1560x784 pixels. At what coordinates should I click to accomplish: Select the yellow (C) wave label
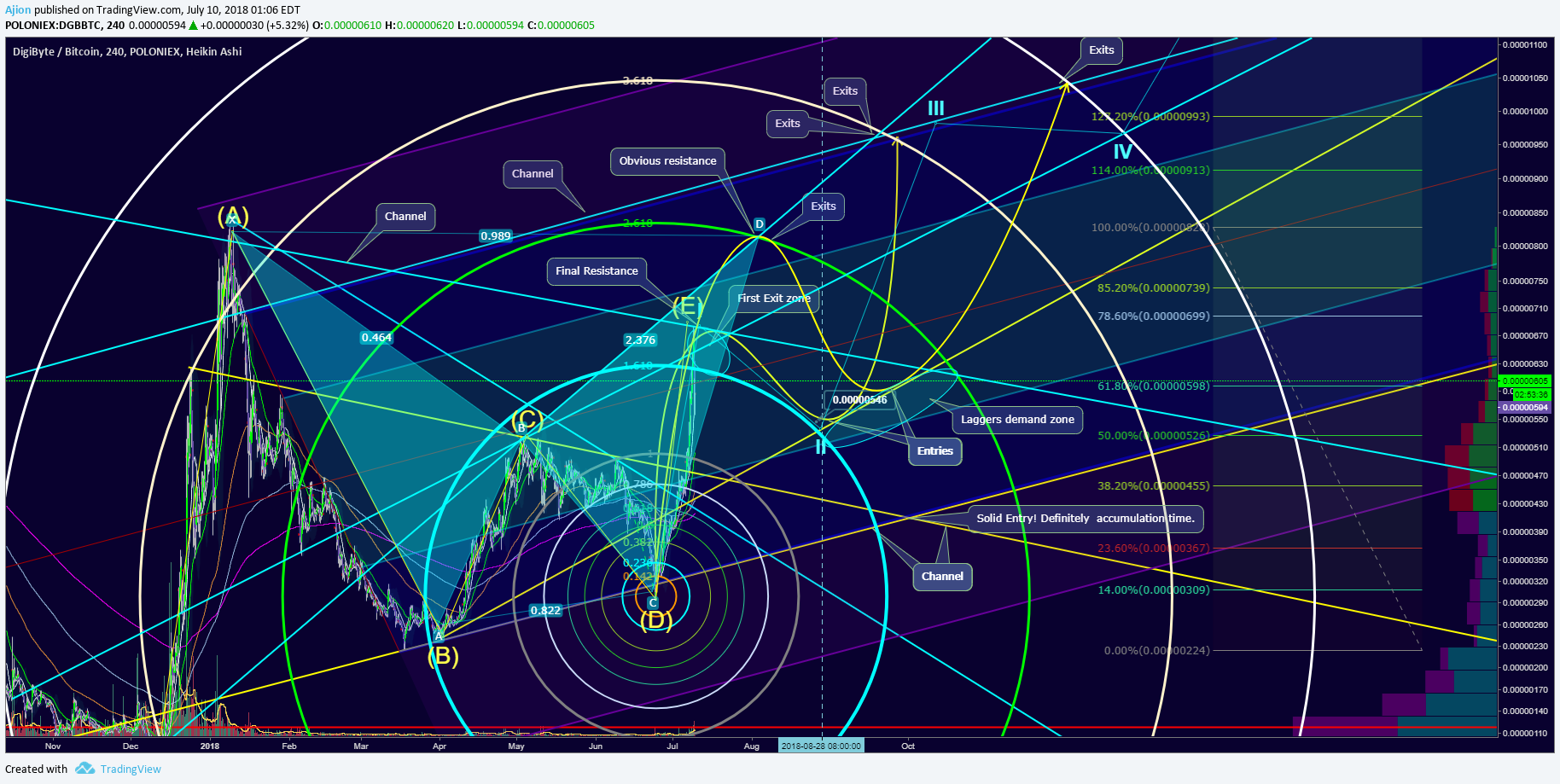point(527,420)
